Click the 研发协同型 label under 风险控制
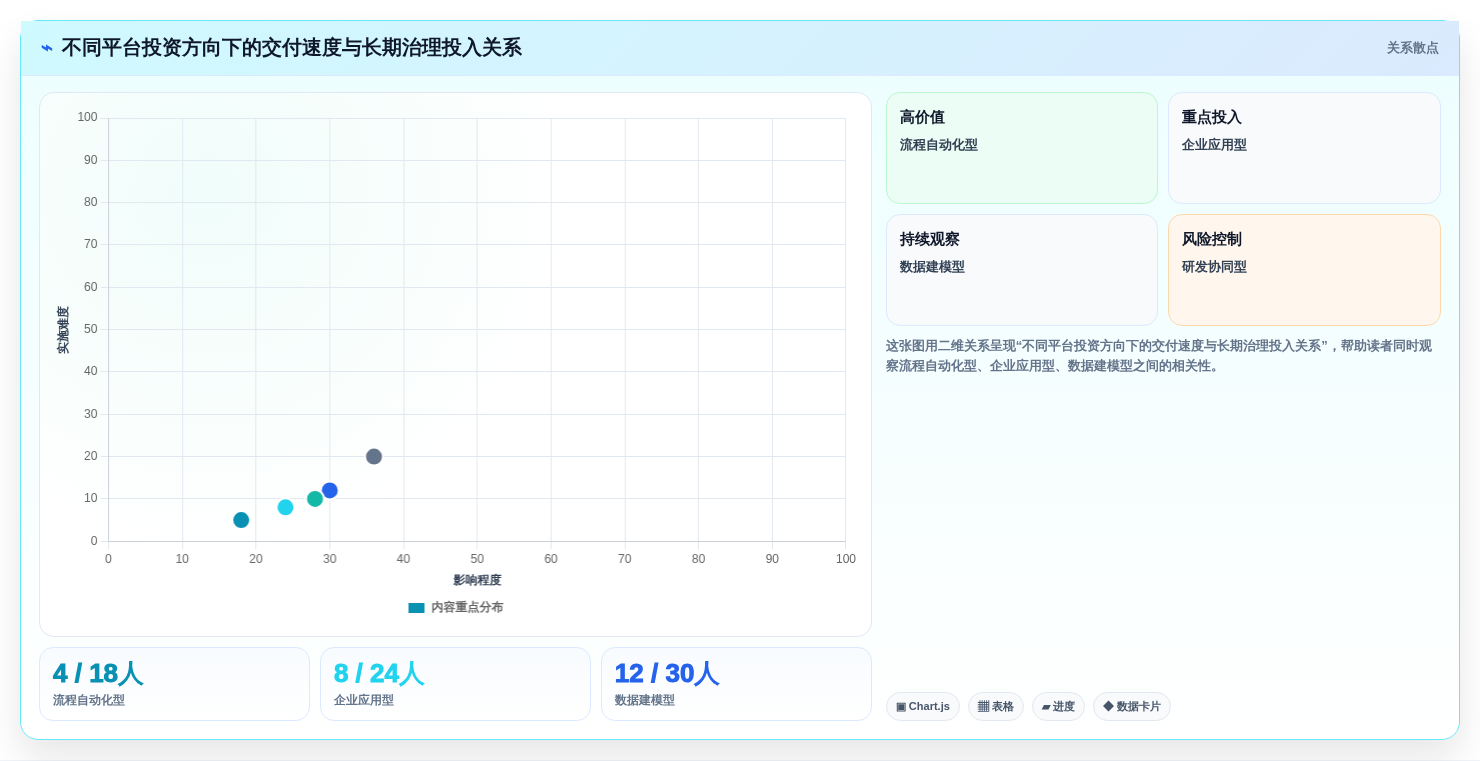The width and height of the screenshot is (1480, 761). 1214,267
